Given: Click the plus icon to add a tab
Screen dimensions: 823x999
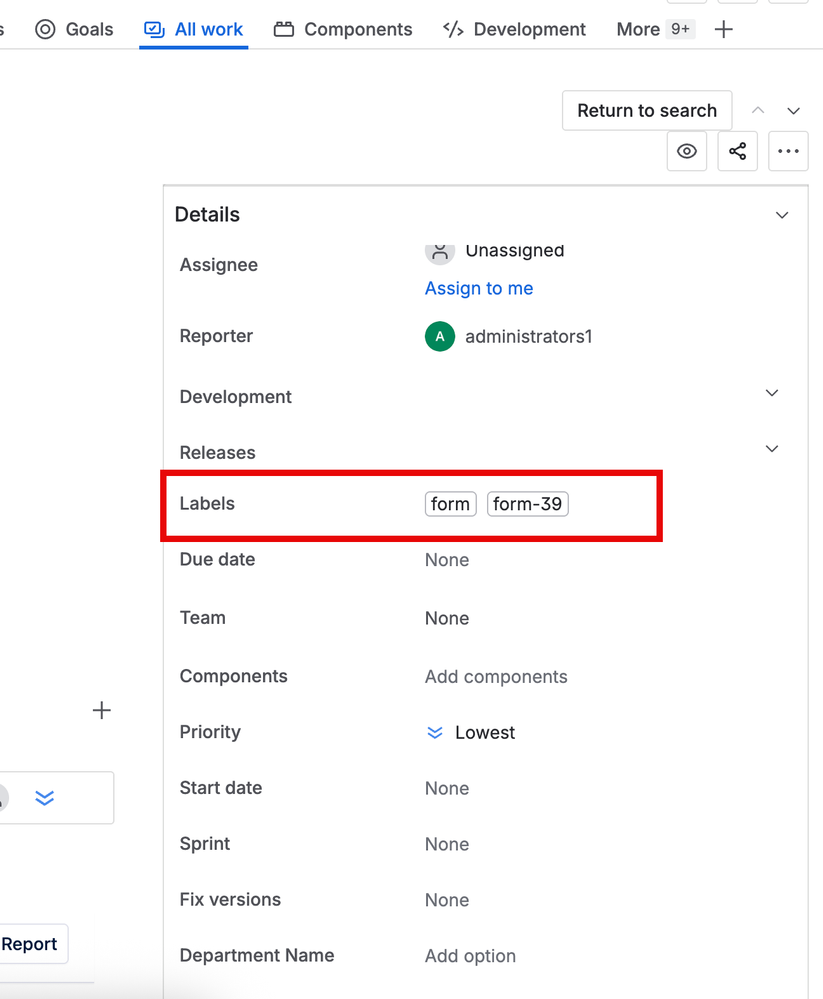Looking at the screenshot, I should coord(724,29).
